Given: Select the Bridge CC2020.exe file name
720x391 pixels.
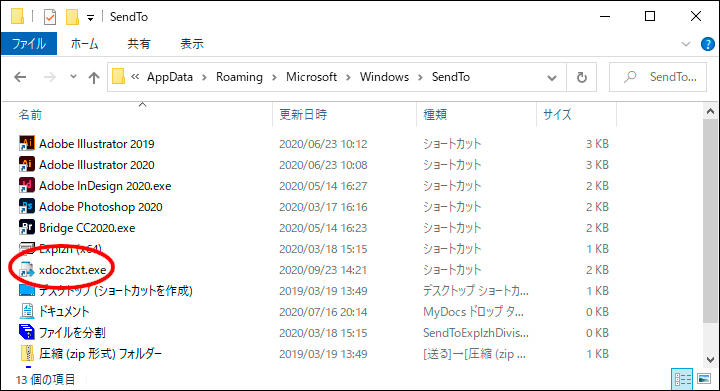Looking at the screenshot, I should (x=87, y=228).
